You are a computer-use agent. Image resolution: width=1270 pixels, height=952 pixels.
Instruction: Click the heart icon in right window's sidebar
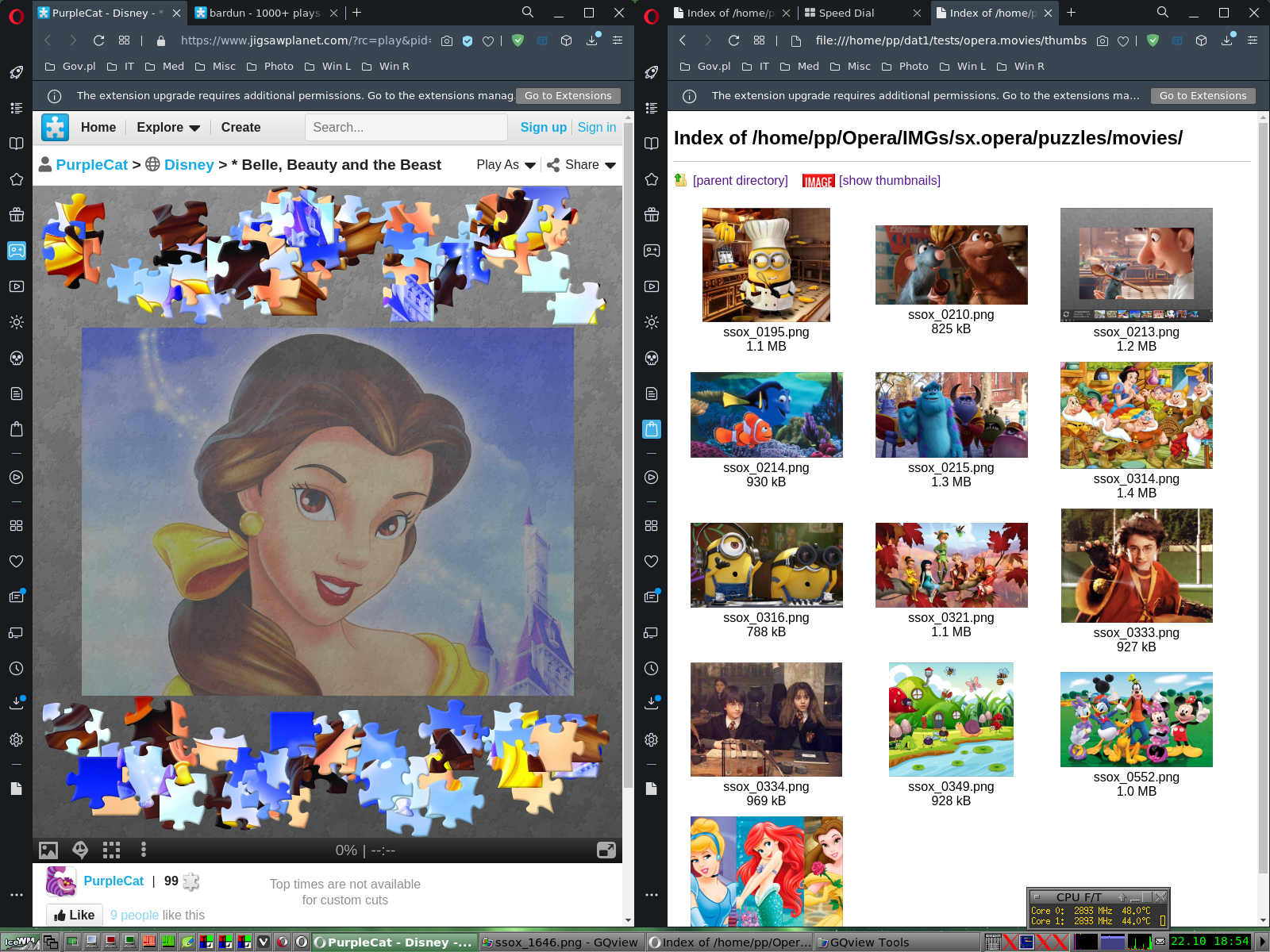coord(652,561)
